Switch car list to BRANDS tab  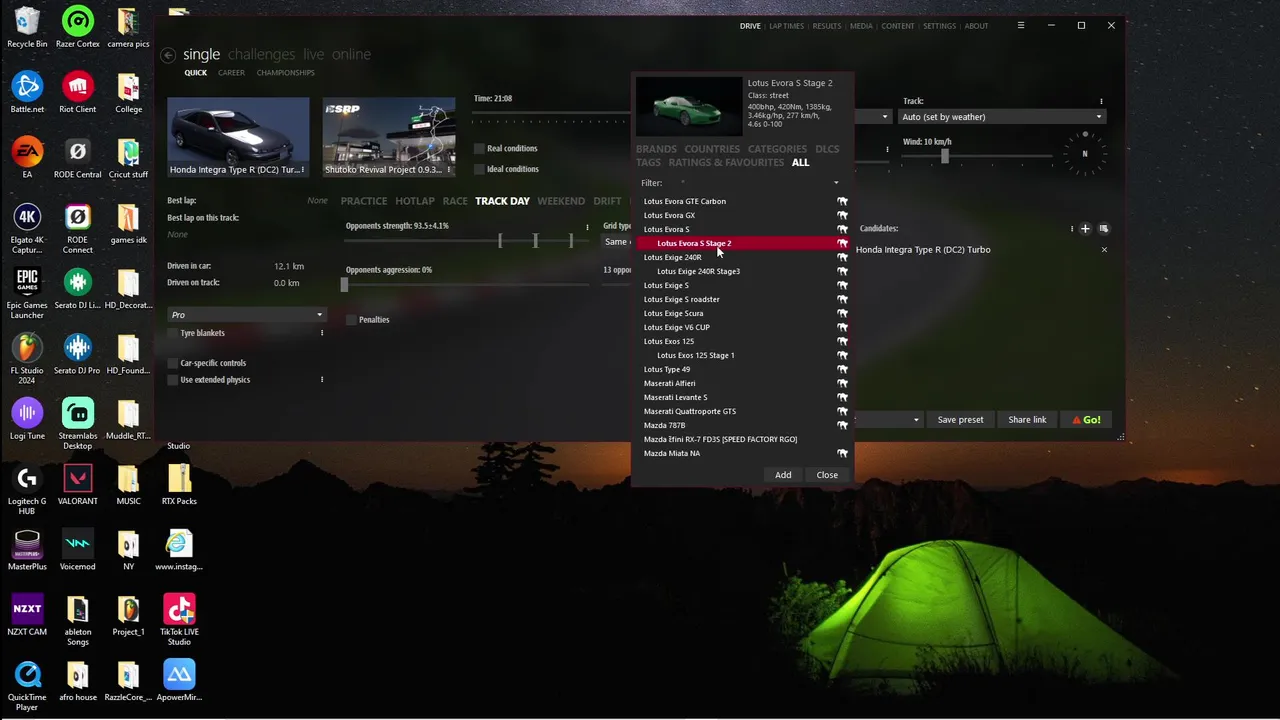pos(656,149)
